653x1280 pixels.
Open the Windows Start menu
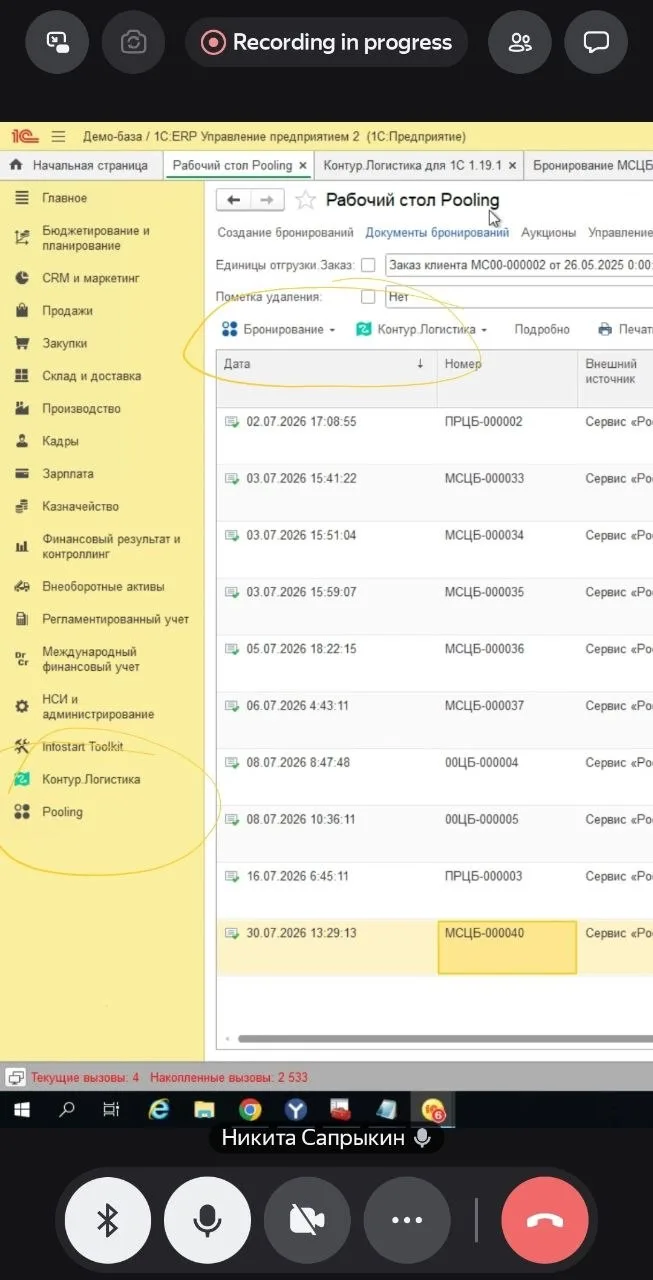coord(20,1109)
